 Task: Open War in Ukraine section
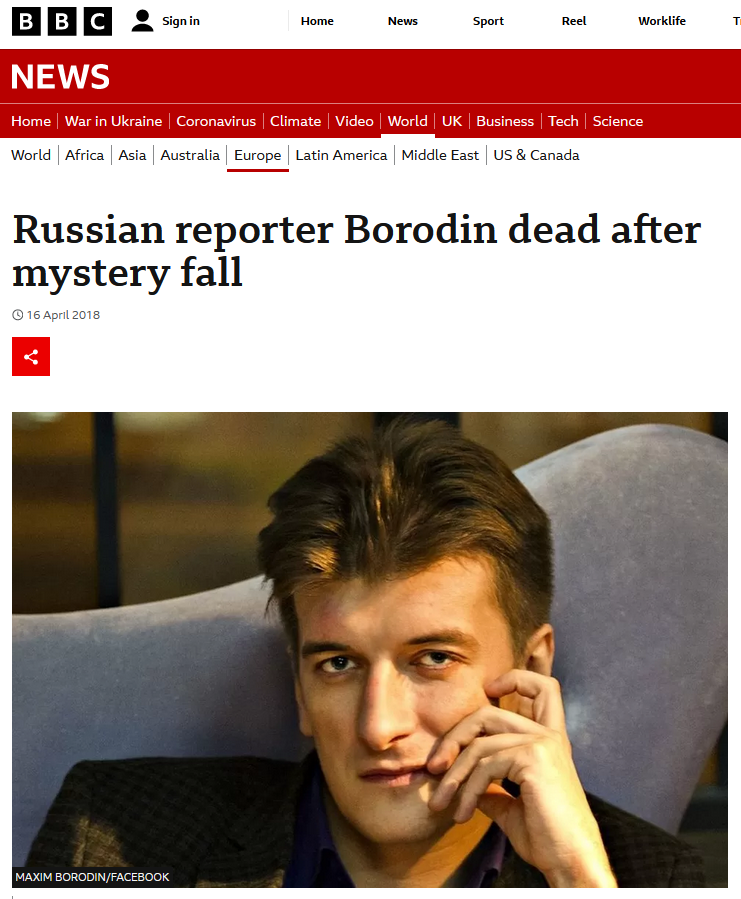click(114, 121)
